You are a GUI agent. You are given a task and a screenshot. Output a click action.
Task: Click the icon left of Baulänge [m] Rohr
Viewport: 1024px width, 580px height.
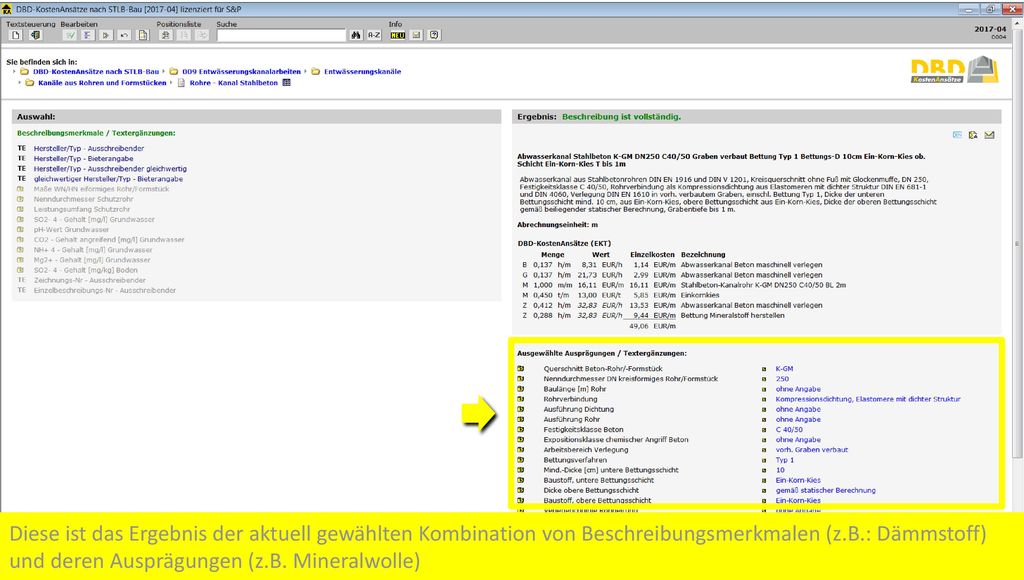[x=520, y=389]
